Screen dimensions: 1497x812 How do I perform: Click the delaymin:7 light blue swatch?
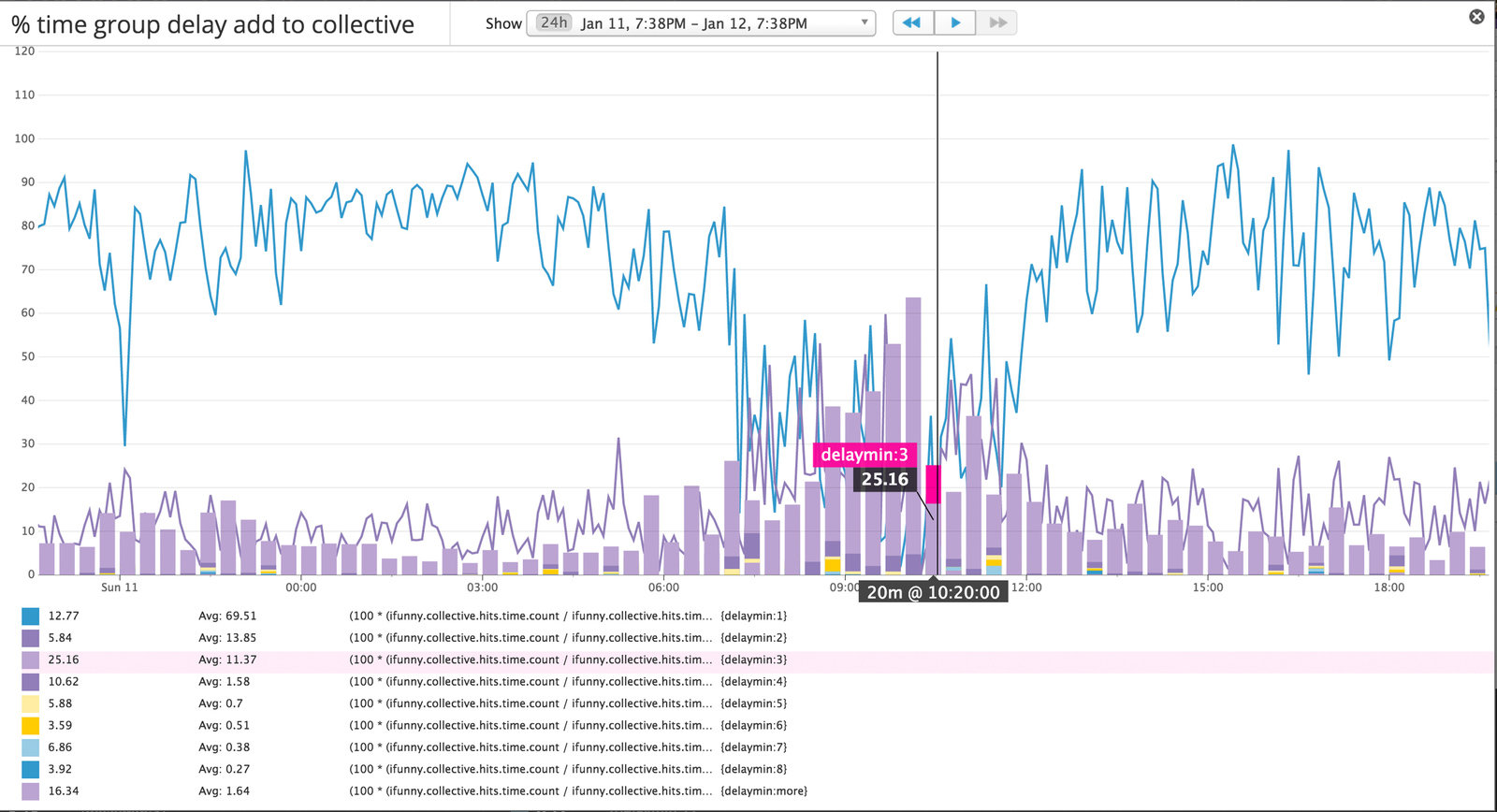[31, 747]
